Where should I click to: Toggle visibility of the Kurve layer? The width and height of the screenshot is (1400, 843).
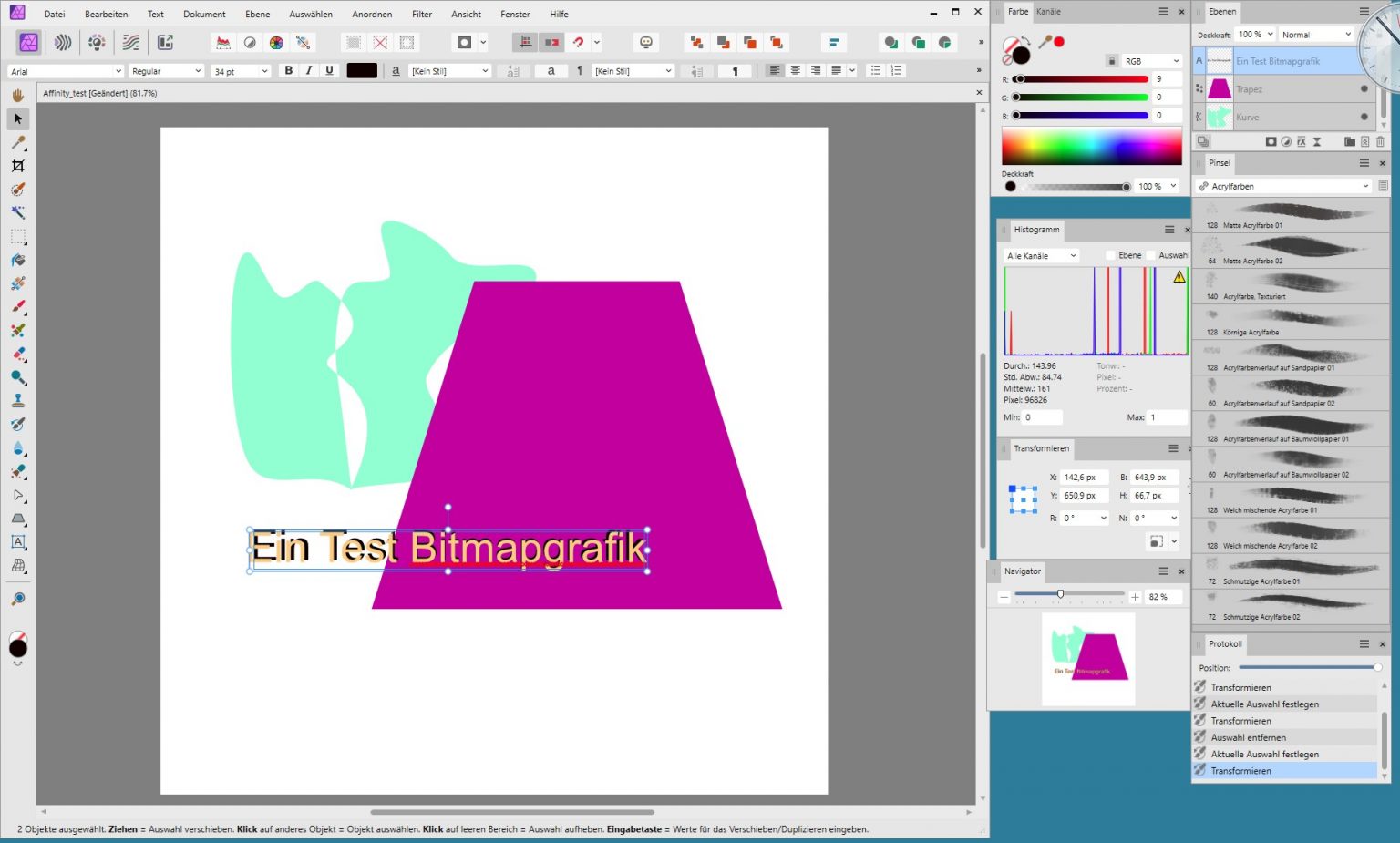pos(1364,117)
